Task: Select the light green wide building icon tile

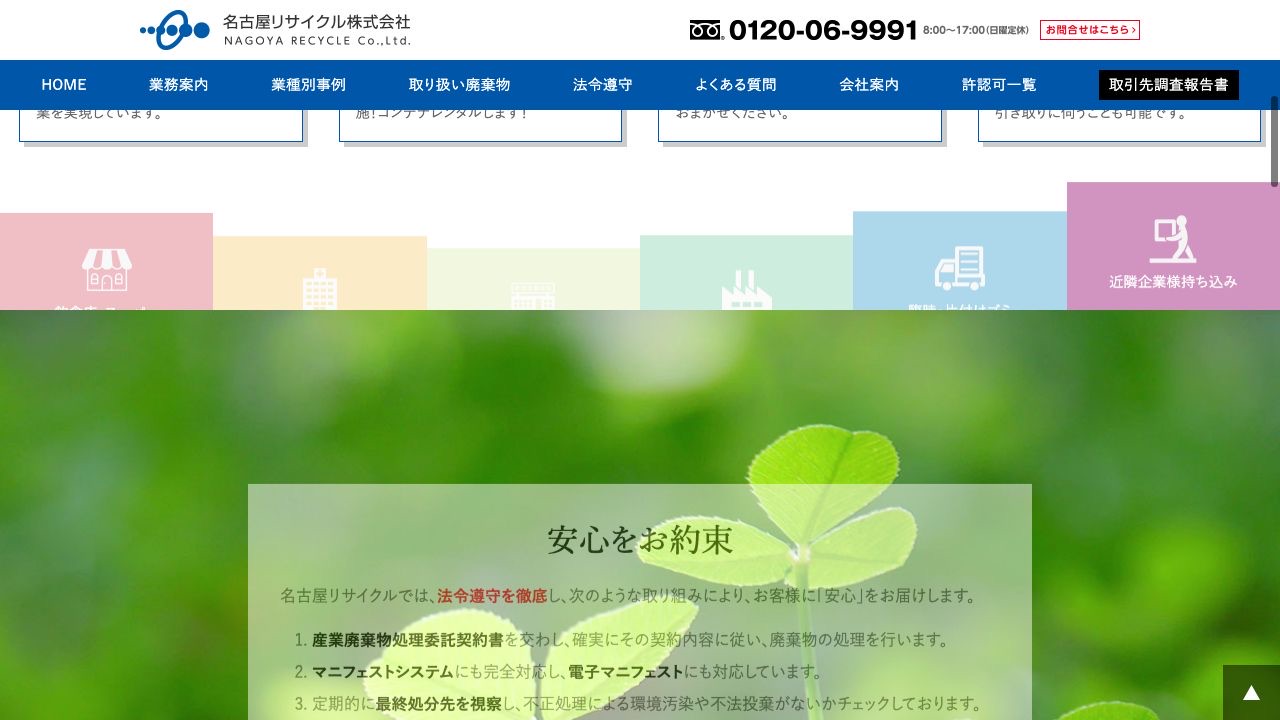Action: (533, 279)
